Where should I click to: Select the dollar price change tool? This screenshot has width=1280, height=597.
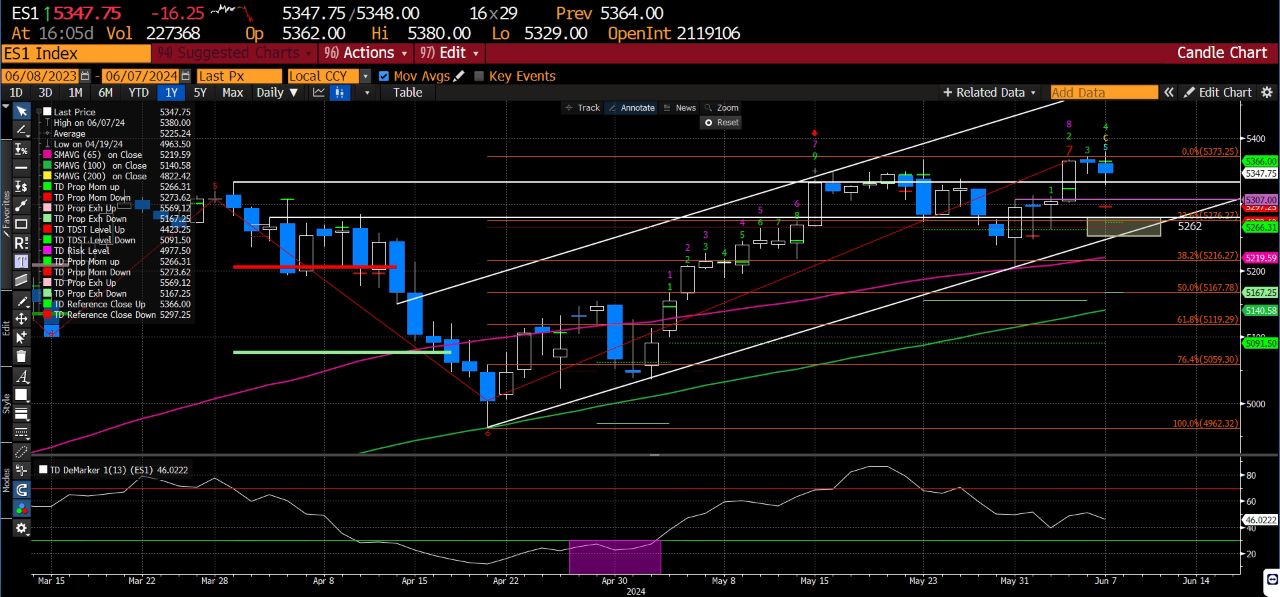coord(22,187)
